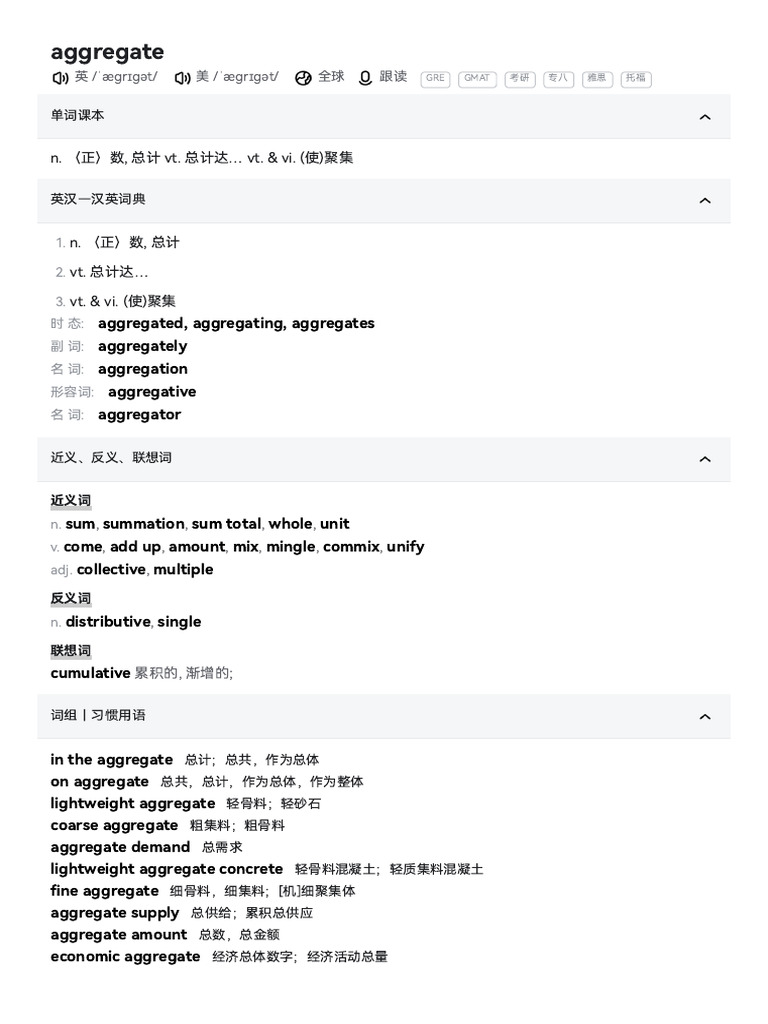This screenshot has height=1024, width=768.
Task: Open the derived word aggregation
Action: click(142, 369)
